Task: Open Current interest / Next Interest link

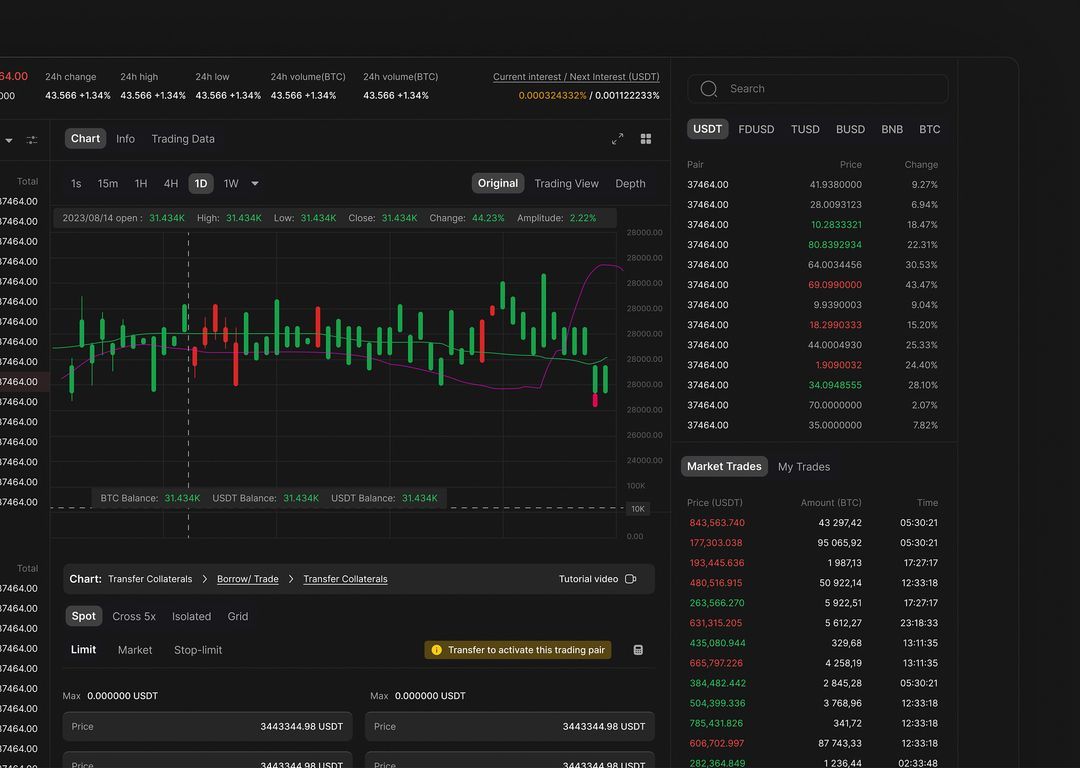Action: click(576, 77)
